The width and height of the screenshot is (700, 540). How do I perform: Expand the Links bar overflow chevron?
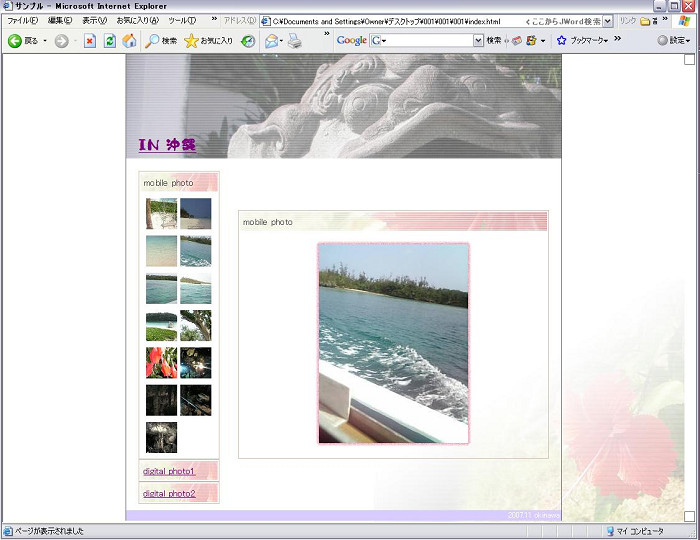665,19
